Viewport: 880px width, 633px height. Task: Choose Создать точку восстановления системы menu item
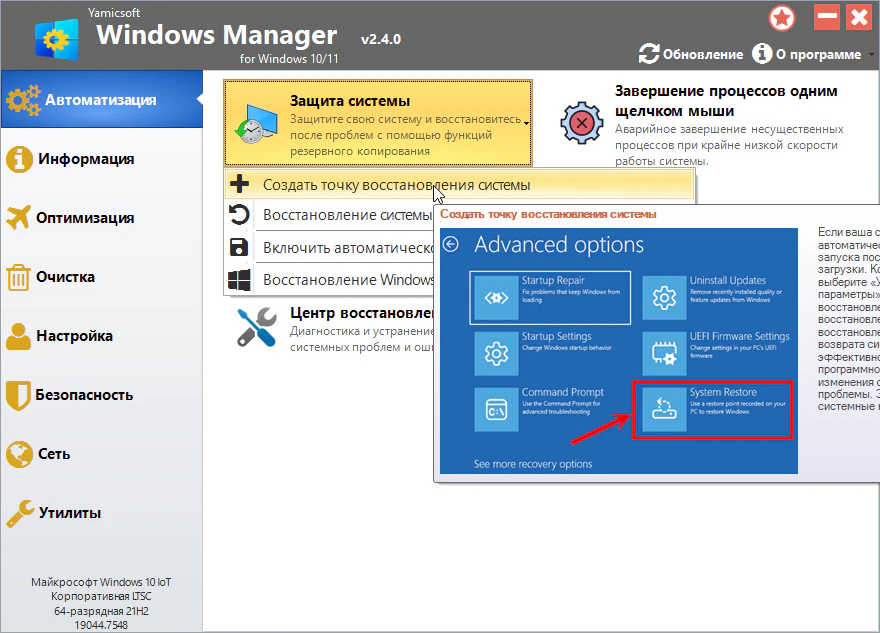click(x=459, y=184)
